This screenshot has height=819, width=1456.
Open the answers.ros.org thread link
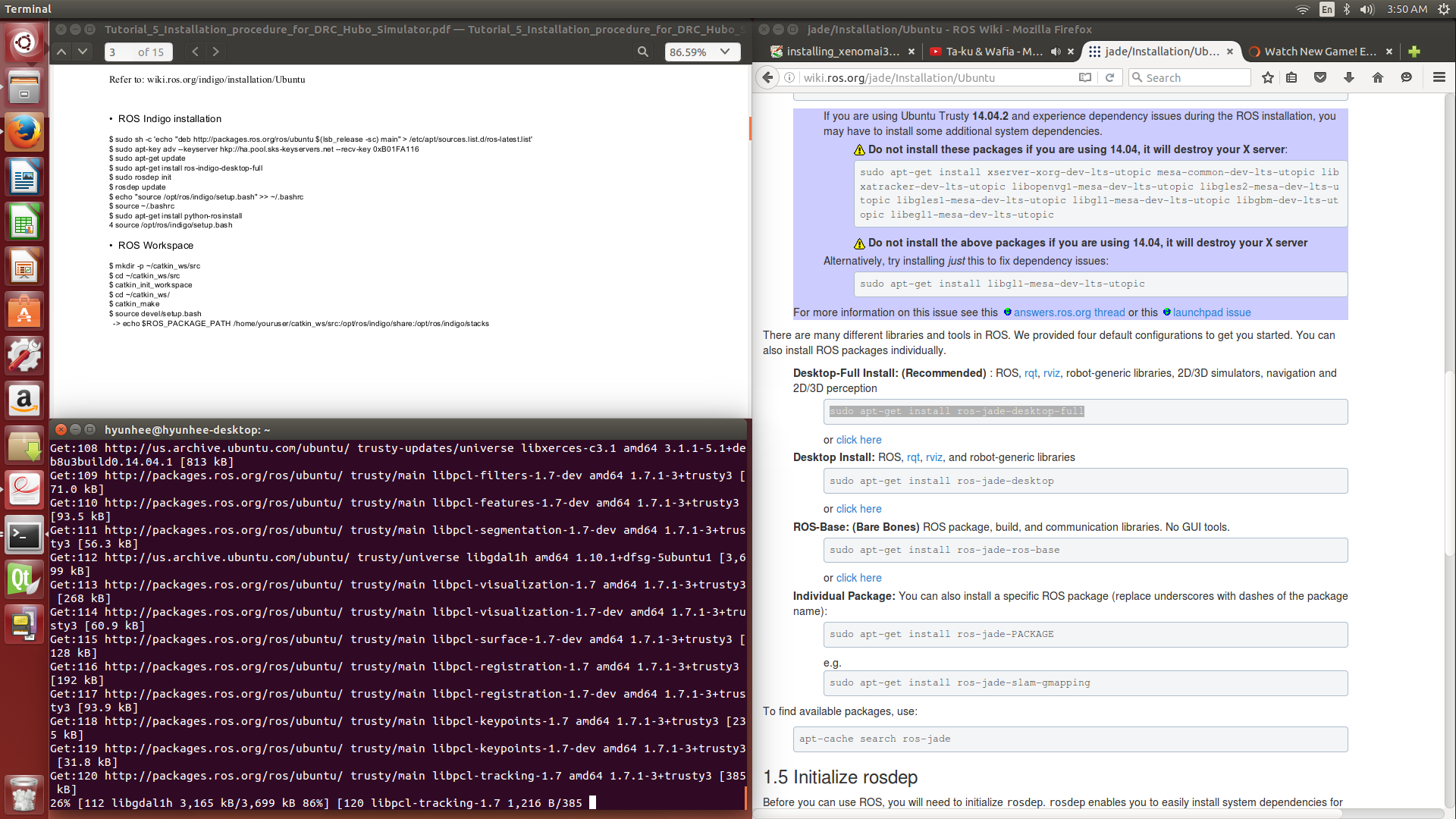[x=1069, y=312]
